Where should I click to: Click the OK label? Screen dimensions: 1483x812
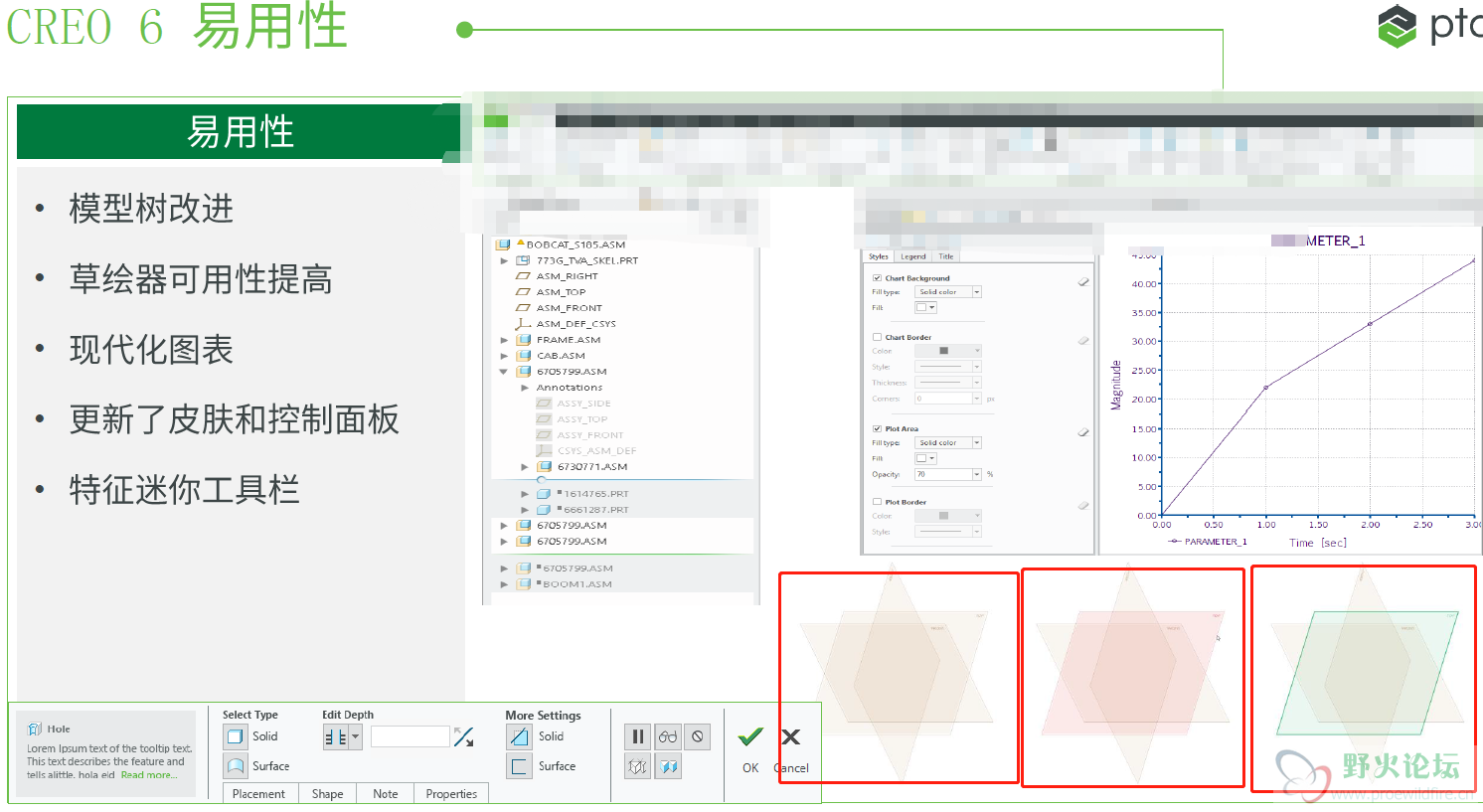click(x=750, y=768)
